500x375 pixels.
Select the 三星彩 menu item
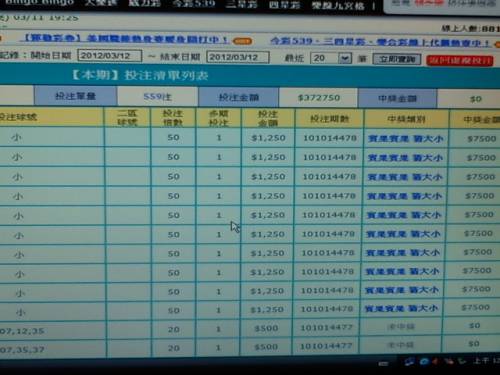pos(242,5)
